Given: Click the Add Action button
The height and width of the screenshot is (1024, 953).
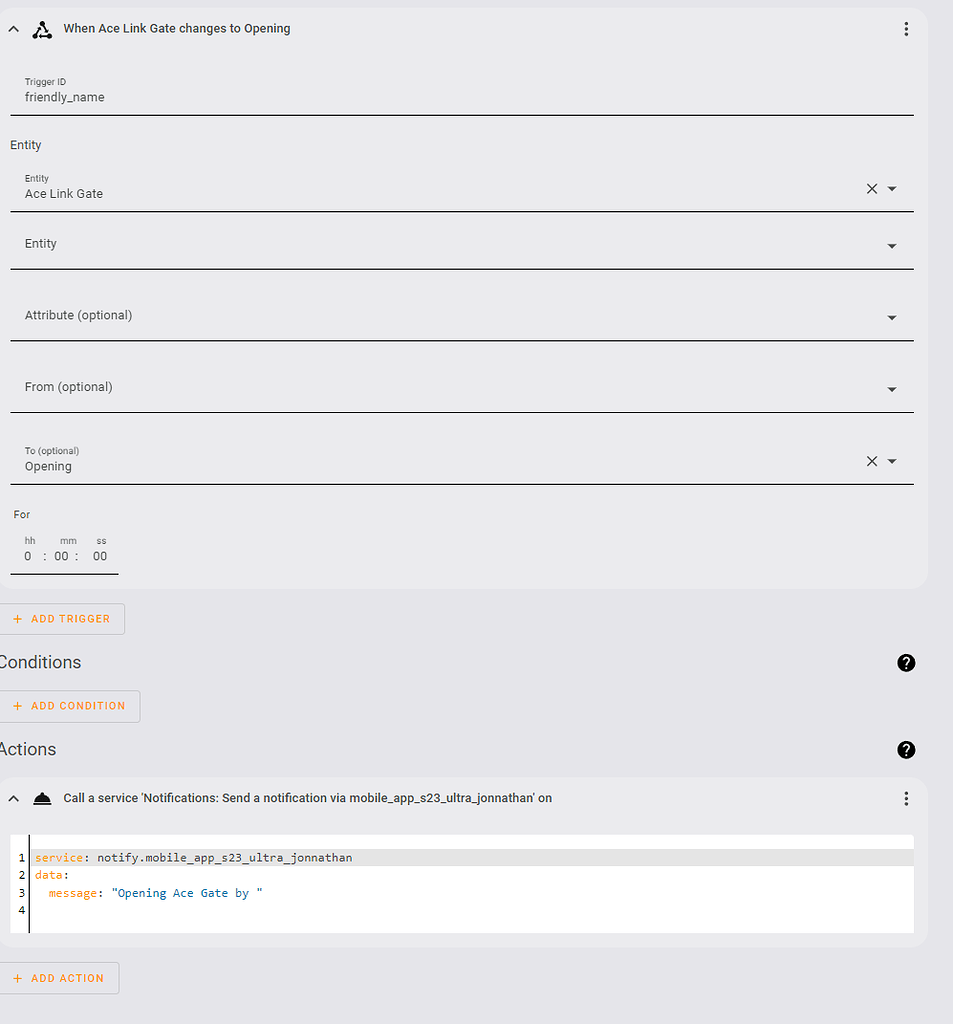Looking at the screenshot, I should (x=59, y=978).
